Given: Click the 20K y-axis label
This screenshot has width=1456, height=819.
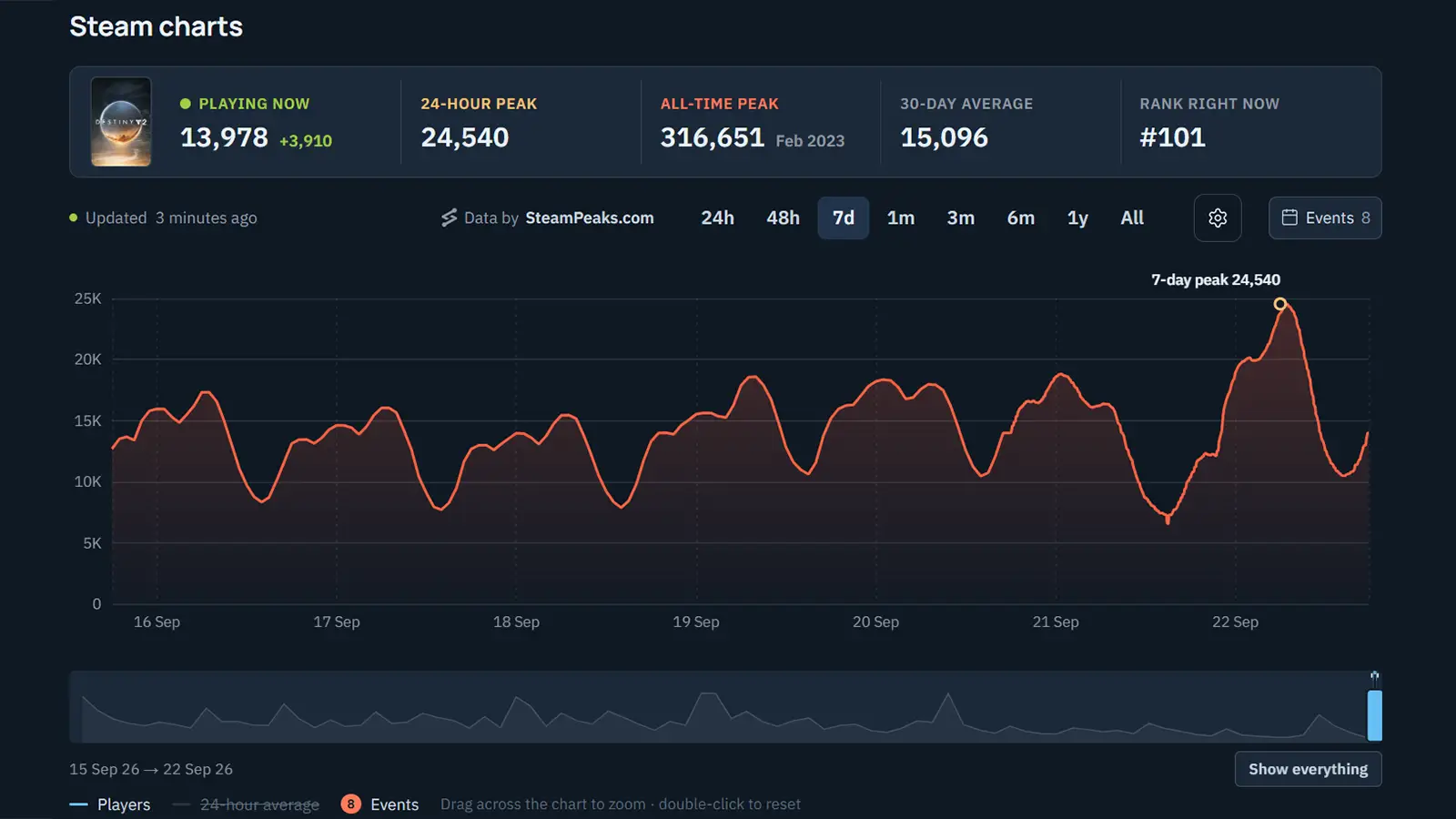Looking at the screenshot, I should pyautogui.click(x=88, y=359).
